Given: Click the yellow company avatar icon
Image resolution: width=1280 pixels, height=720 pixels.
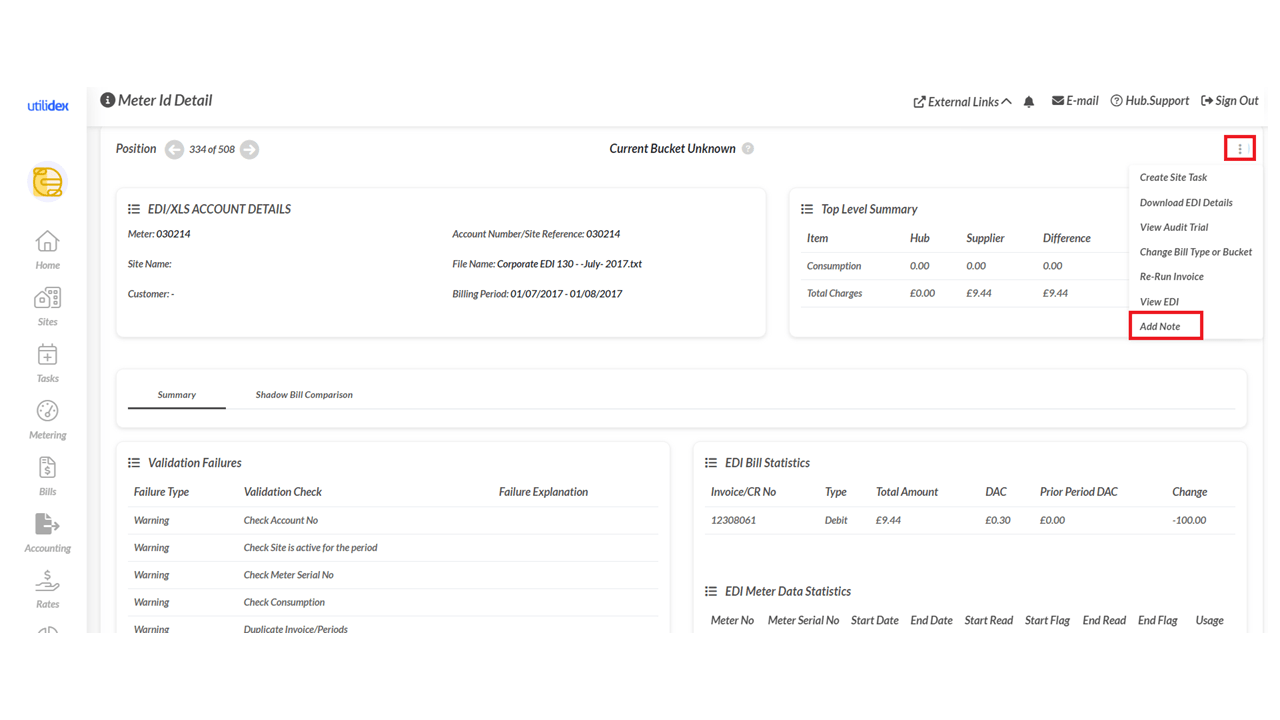Looking at the screenshot, I should (x=47, y=182).
